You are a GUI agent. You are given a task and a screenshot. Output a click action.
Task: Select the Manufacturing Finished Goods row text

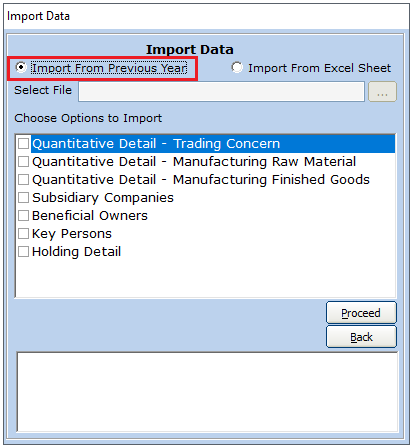point(201,180)
